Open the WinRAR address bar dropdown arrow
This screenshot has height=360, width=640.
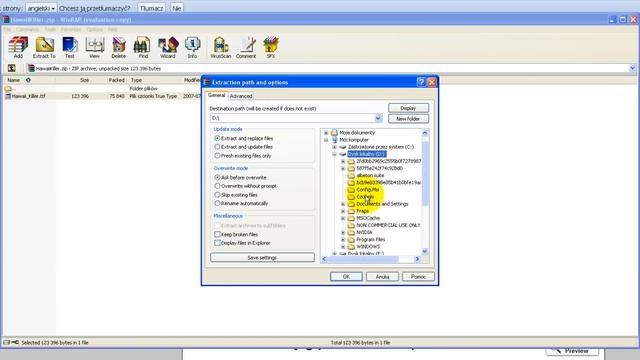click(632, 68)
